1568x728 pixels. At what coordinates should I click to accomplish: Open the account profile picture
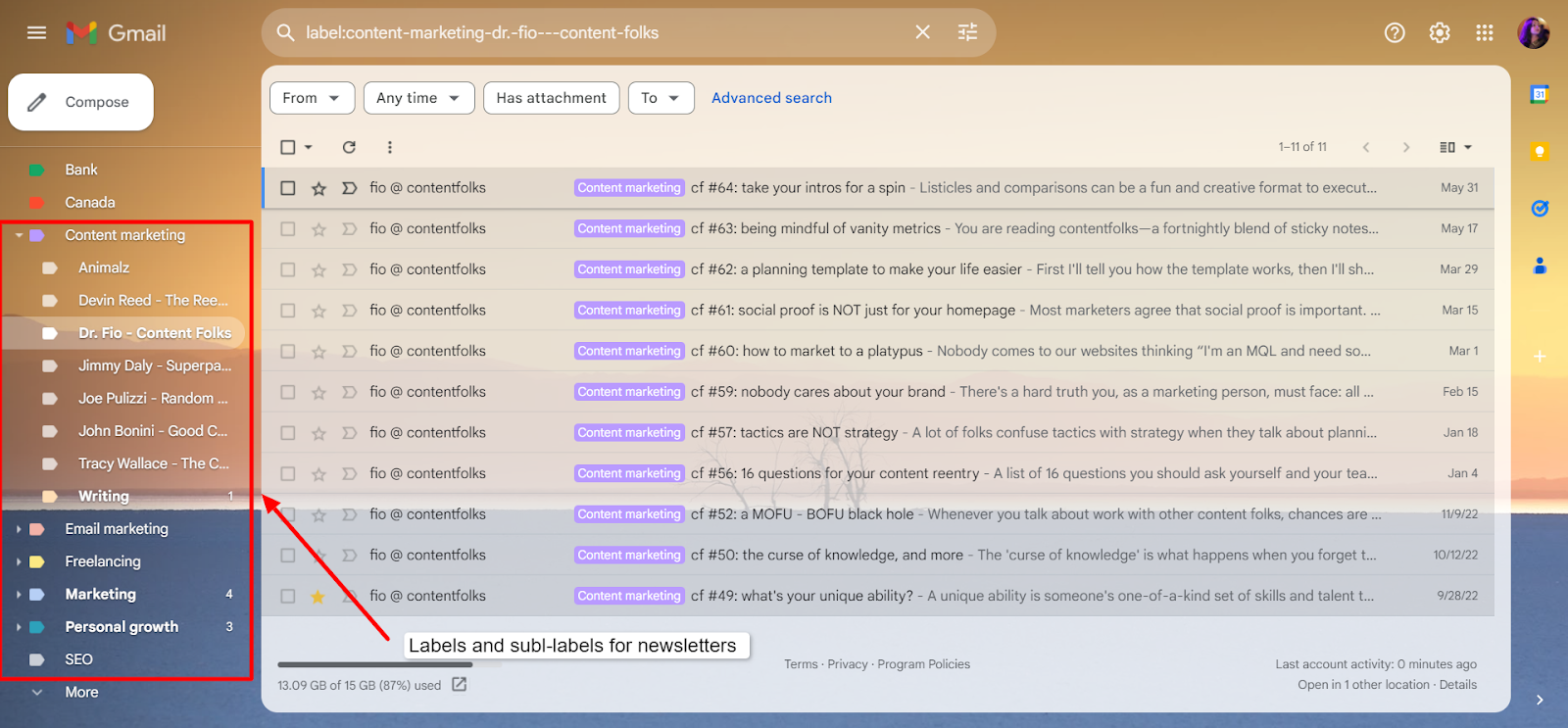[x=1534, y=32]
